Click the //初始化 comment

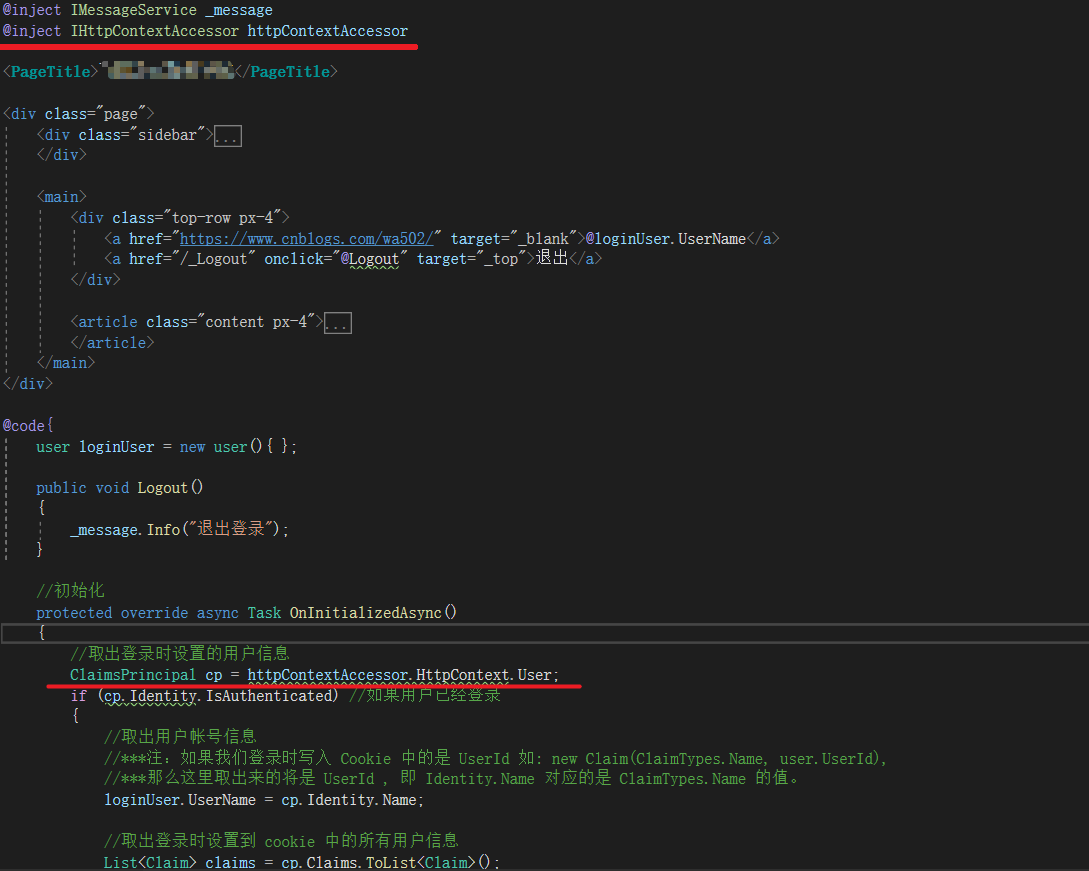70,590
